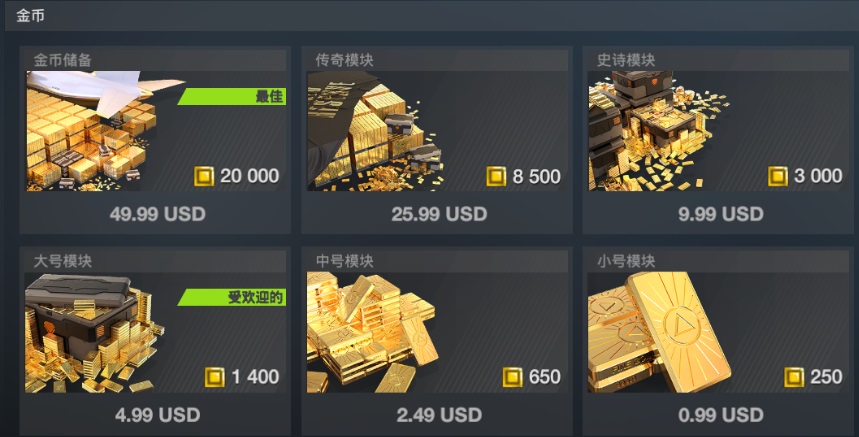Click the green 最佳 best-value badge

pos(232,96)
